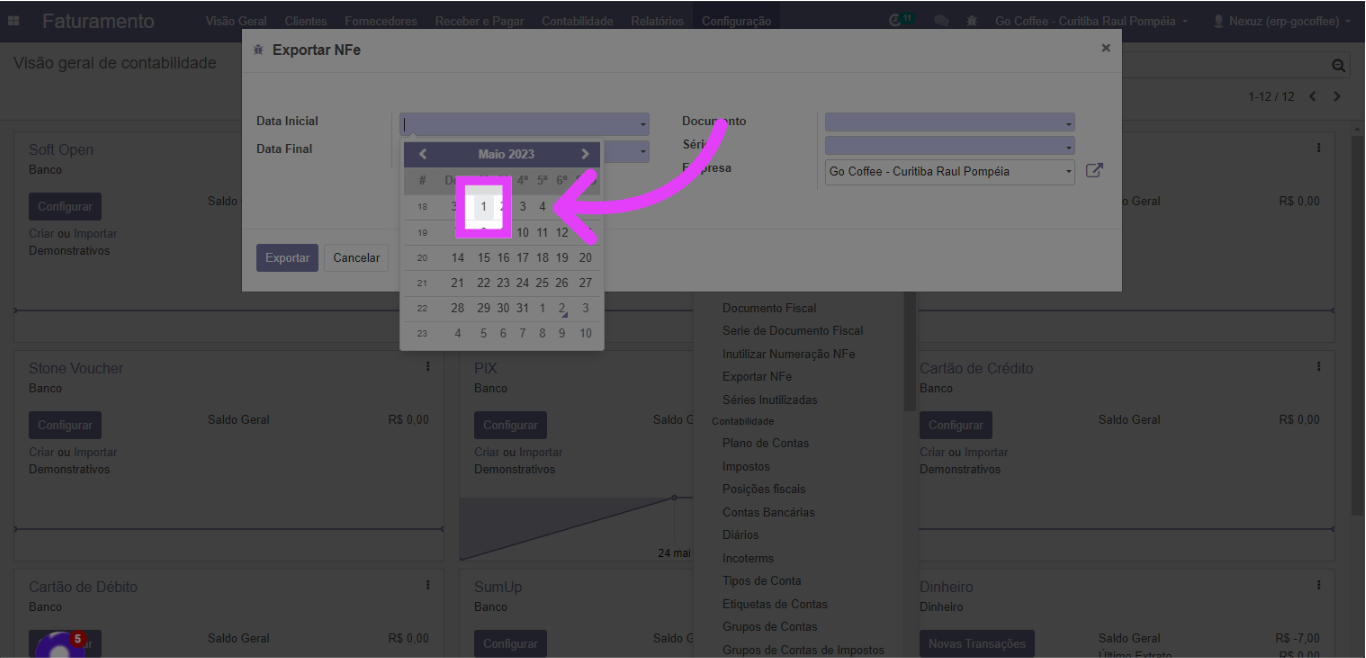
Task: Open the conversations chat icon
Action: 941,21
